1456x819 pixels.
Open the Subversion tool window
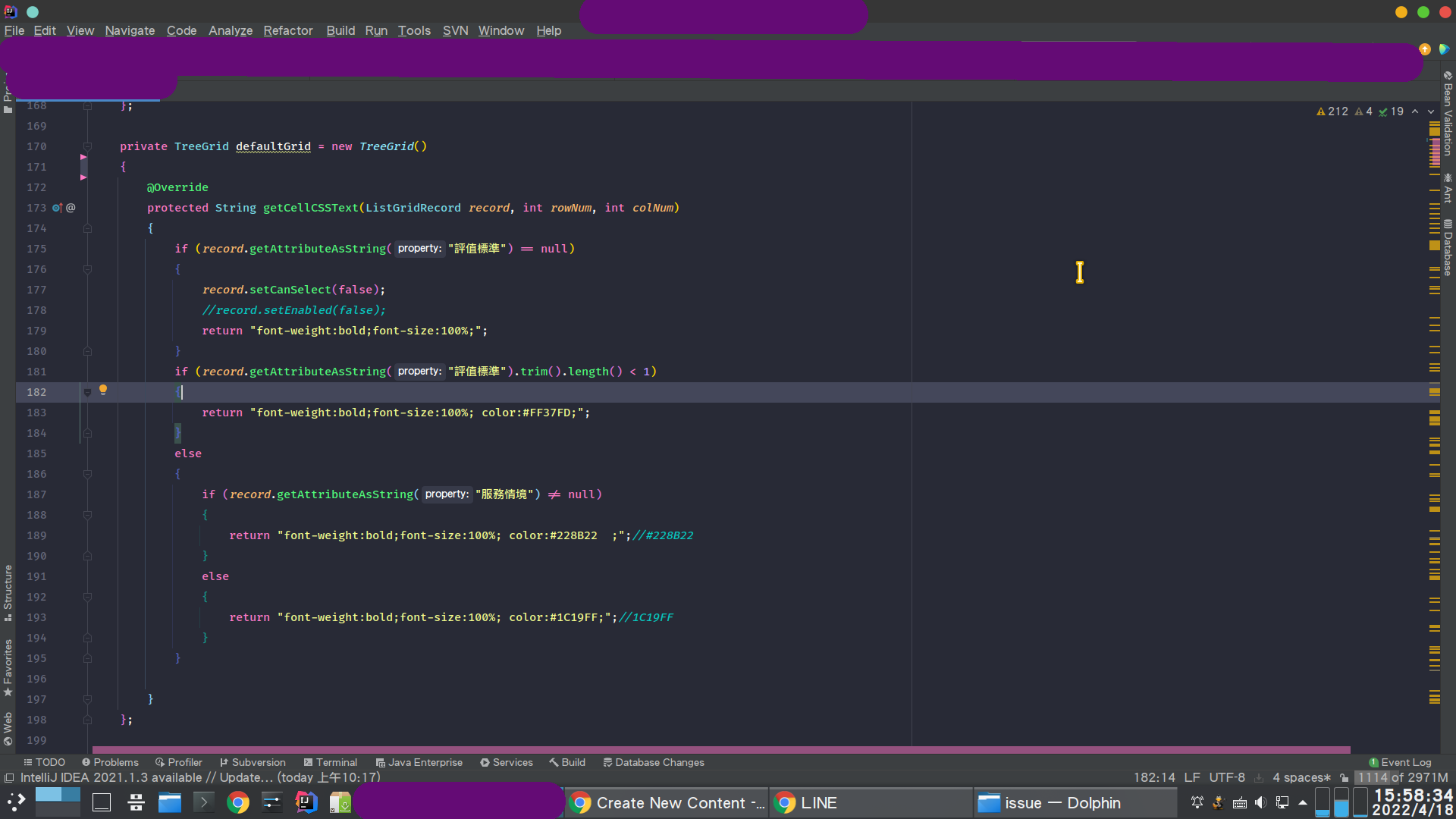click(253, 762)
